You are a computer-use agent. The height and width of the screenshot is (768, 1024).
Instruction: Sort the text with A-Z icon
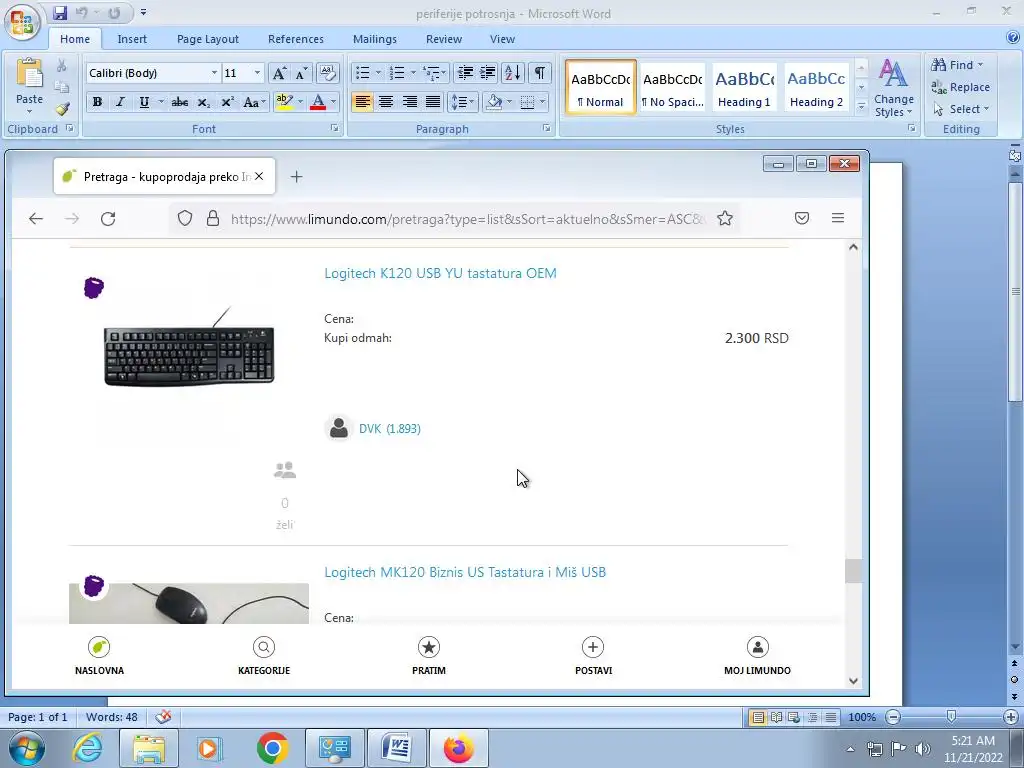pos(513,73)
